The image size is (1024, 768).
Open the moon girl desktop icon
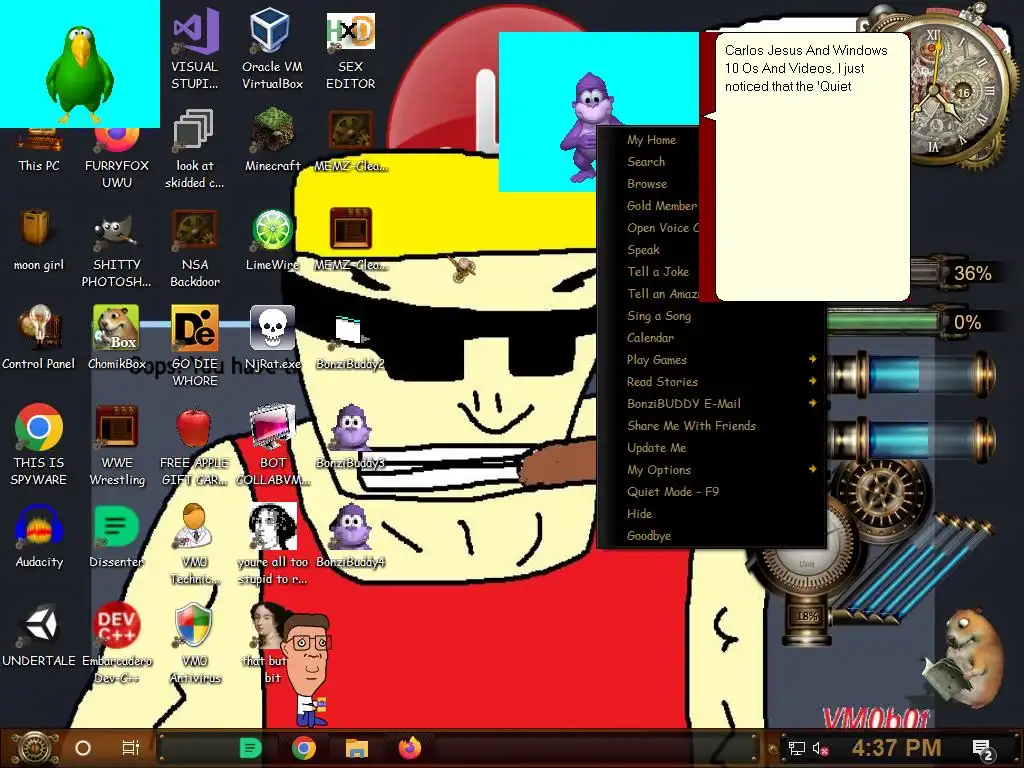point(39,239)
